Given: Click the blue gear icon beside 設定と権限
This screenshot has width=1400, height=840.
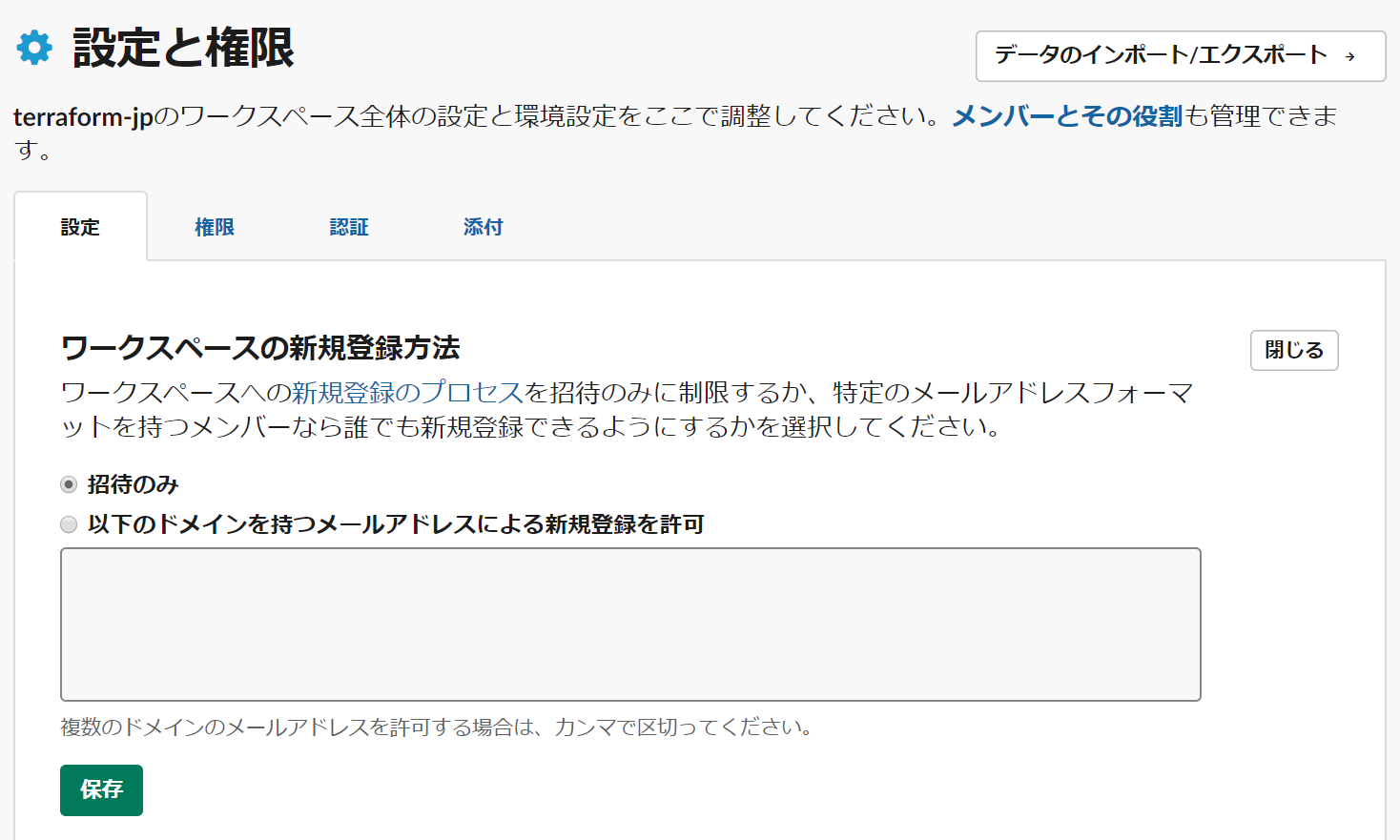Looking at the screenshot, I should coord(34,48).
